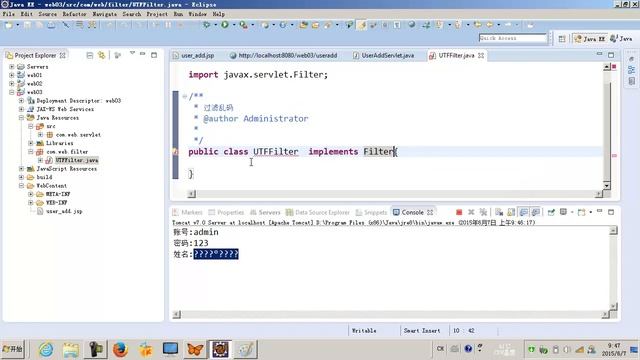Open the Project Explorer view menu arrow

pos(132,53)
